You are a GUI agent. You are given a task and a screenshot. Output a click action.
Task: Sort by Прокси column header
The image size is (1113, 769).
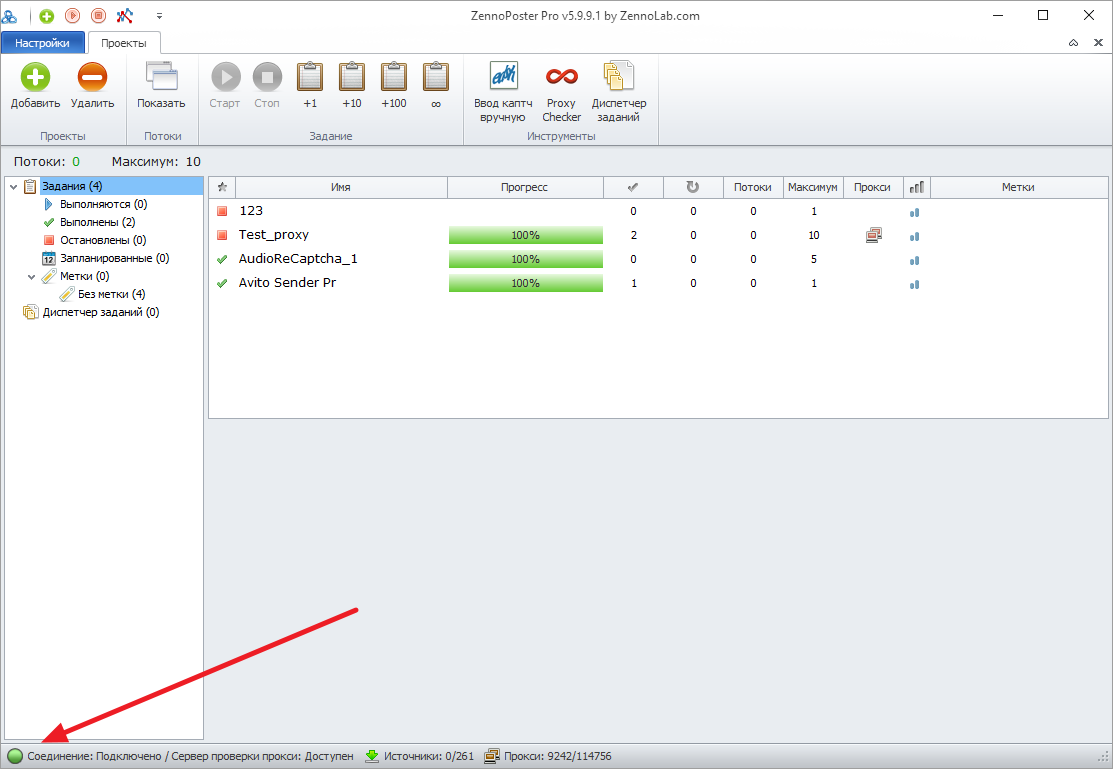(872, 187)
